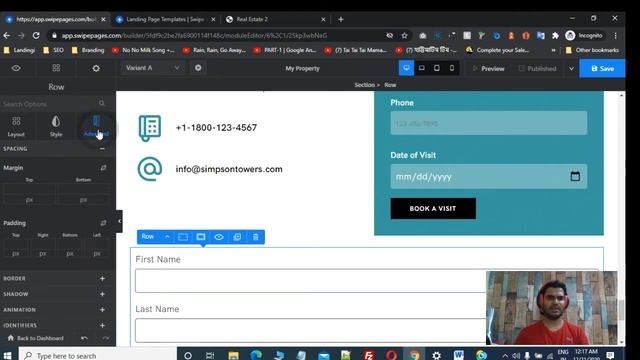Click the Section breadcrumb

coord(364,85)
